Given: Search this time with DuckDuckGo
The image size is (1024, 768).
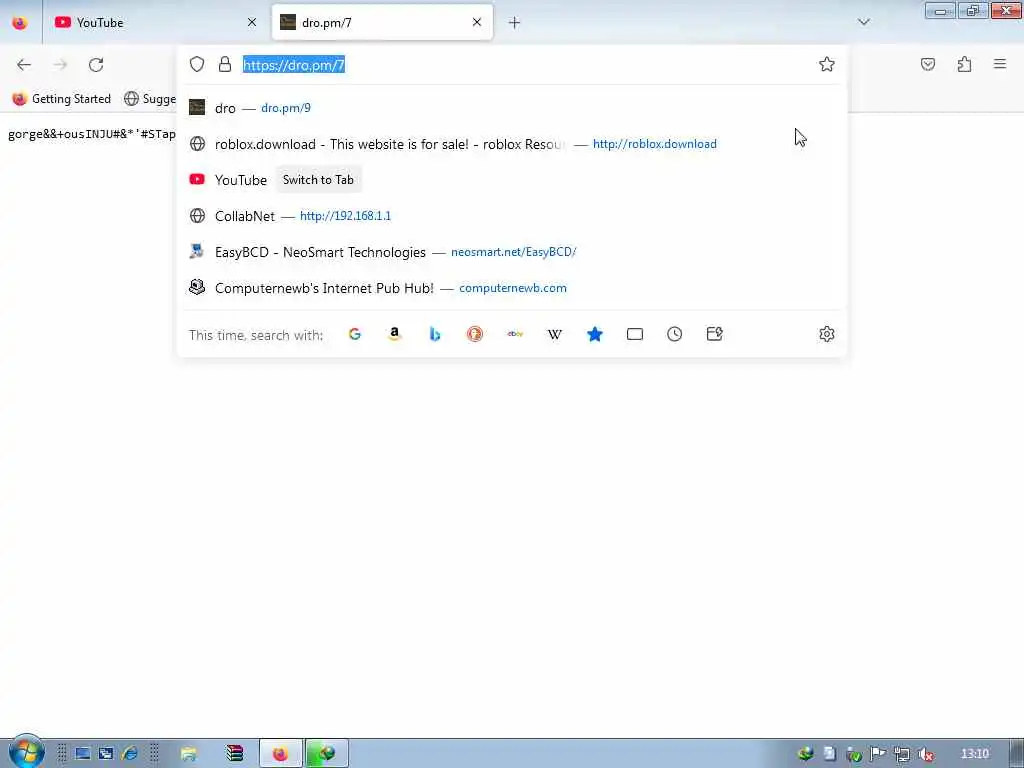Looking at the screenshot, I should tap(475, 334).
